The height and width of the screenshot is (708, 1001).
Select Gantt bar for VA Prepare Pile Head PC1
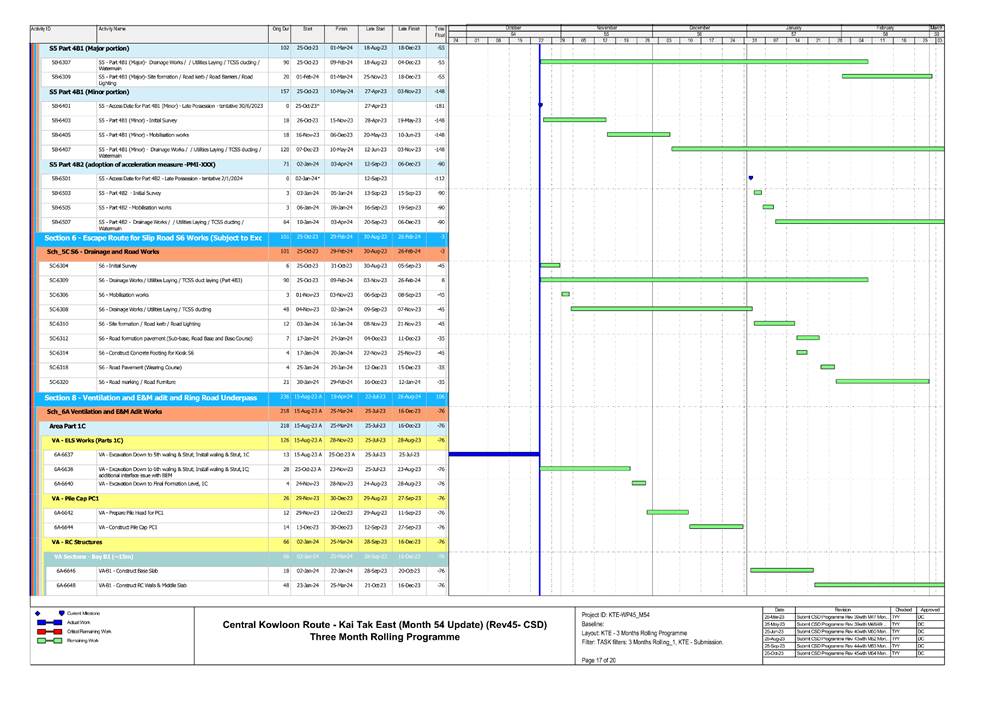coord(667,512)
